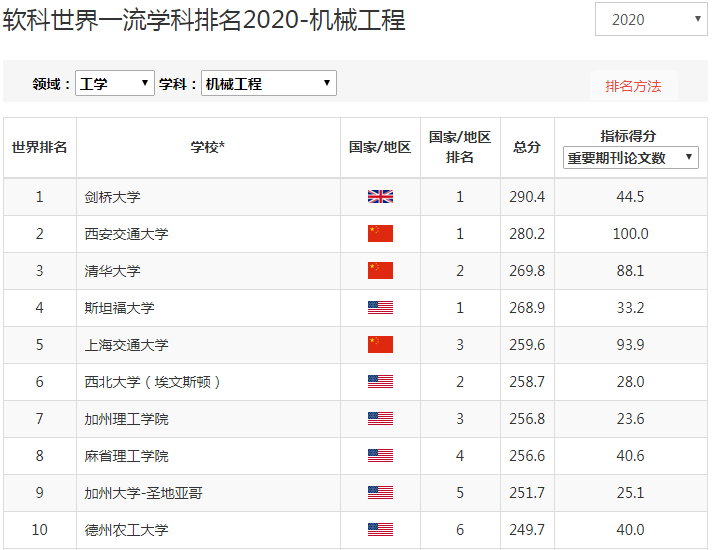712x550 pixels.
Task: Click total score 251.7
Action: click(x=527, y=493)
